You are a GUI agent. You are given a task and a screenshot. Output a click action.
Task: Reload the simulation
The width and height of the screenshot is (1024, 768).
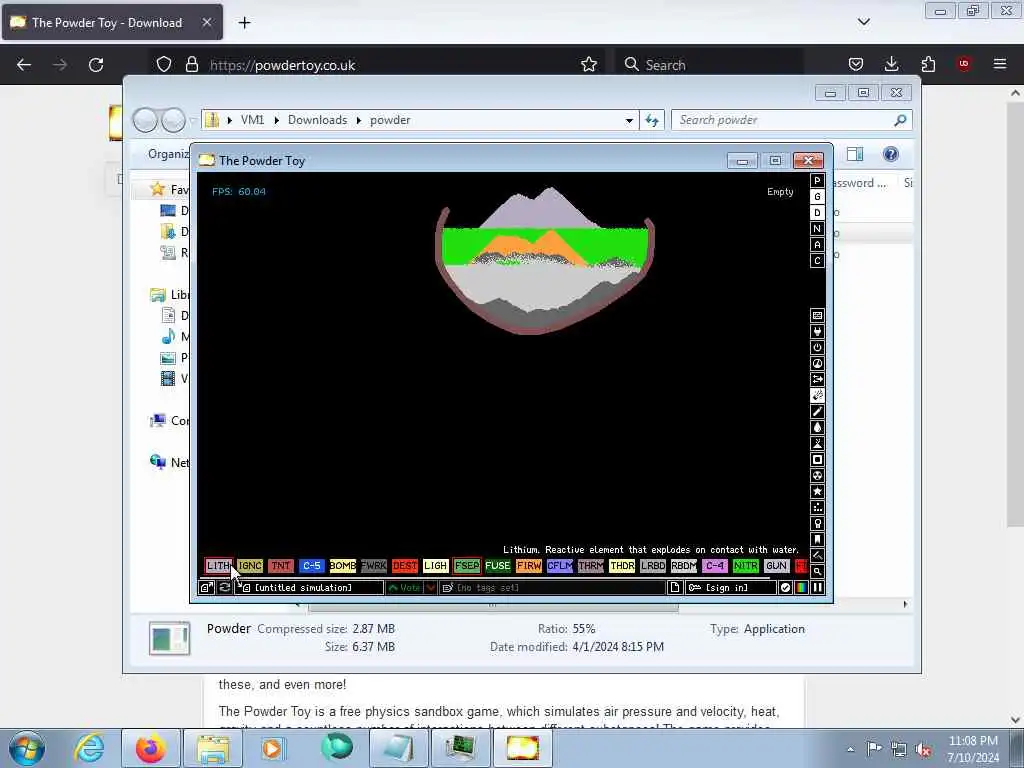tap(224, 588)
